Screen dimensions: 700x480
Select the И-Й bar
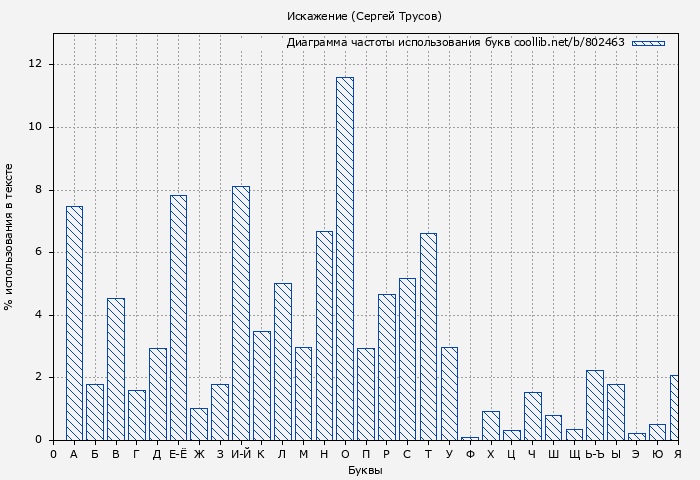point(241,313)
